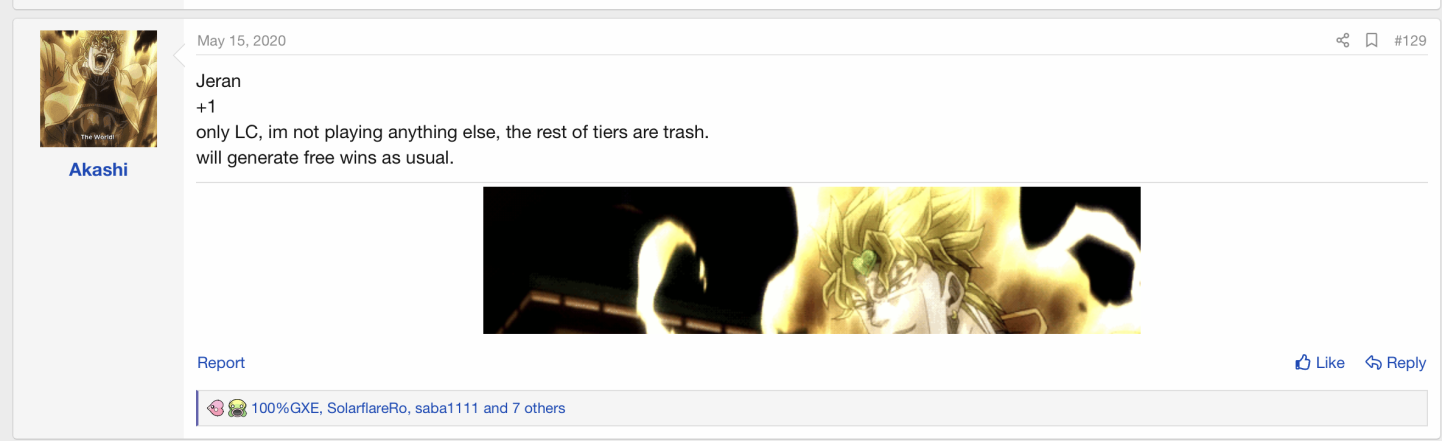The height and width of the screenshot is (441, 1442).
Task: Click the Reply arrow icon
Action: tap(1374, 363)
